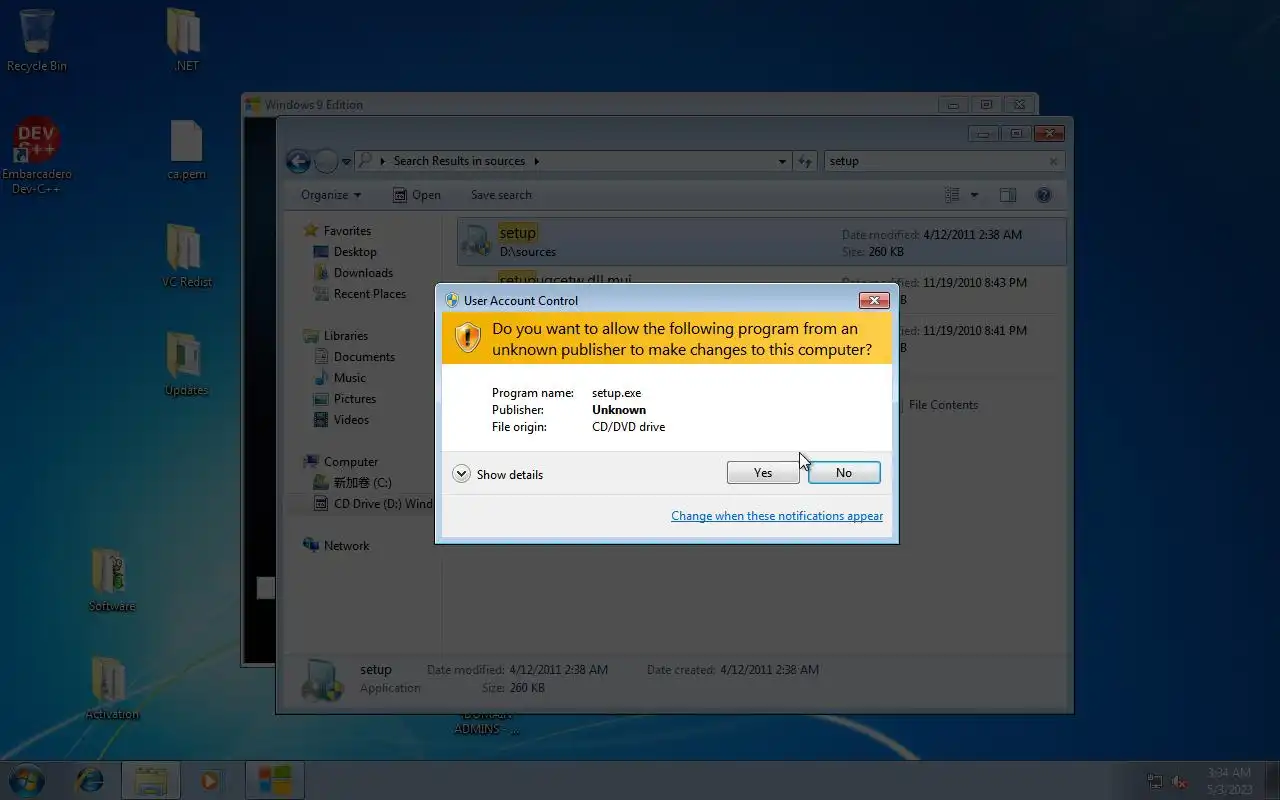Image resolution: width=1280 pixels, height=800 pixels.
Task: Select the Activation folder on desktop
Action: tap(112, 688)
